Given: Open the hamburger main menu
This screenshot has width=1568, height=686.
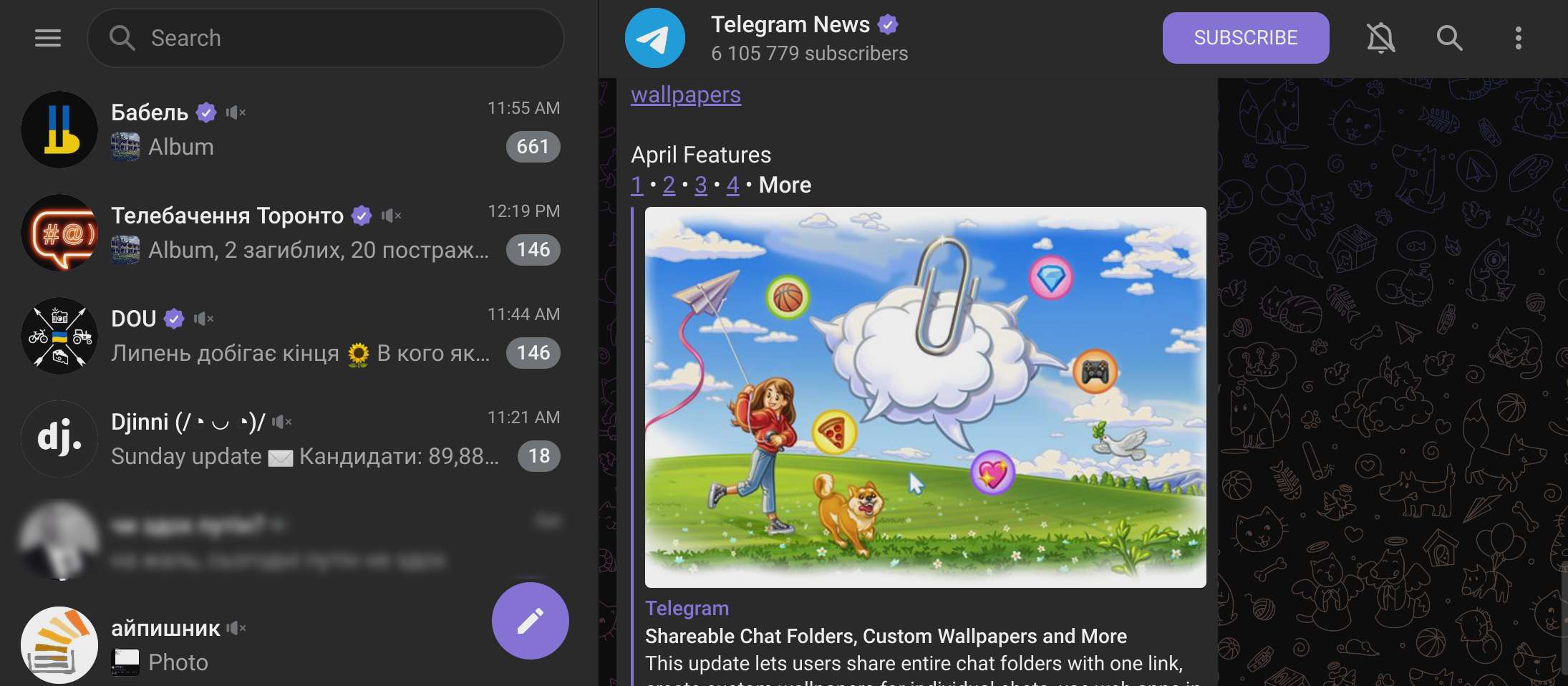Looking at the screenshot, I should click(48, 38).
